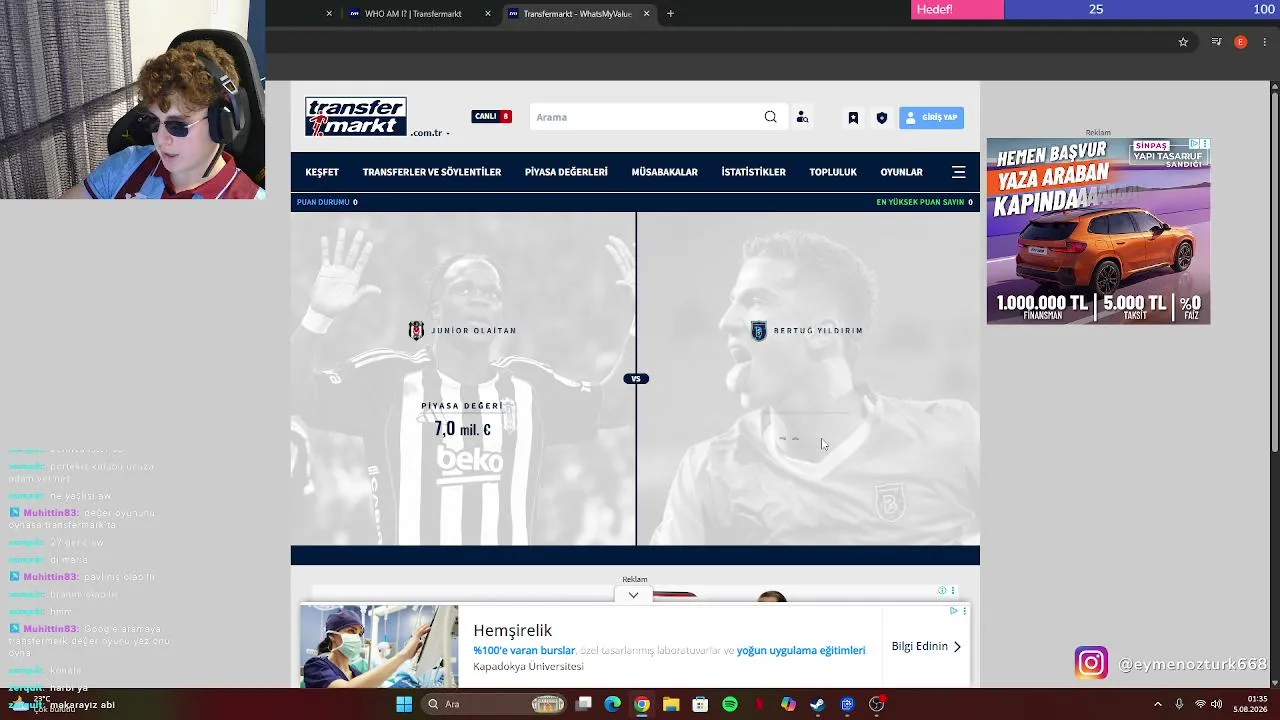Open Microsoft Store from taskbar
The height and width of the screenshot is (720, 1280).
click(700, 704)
